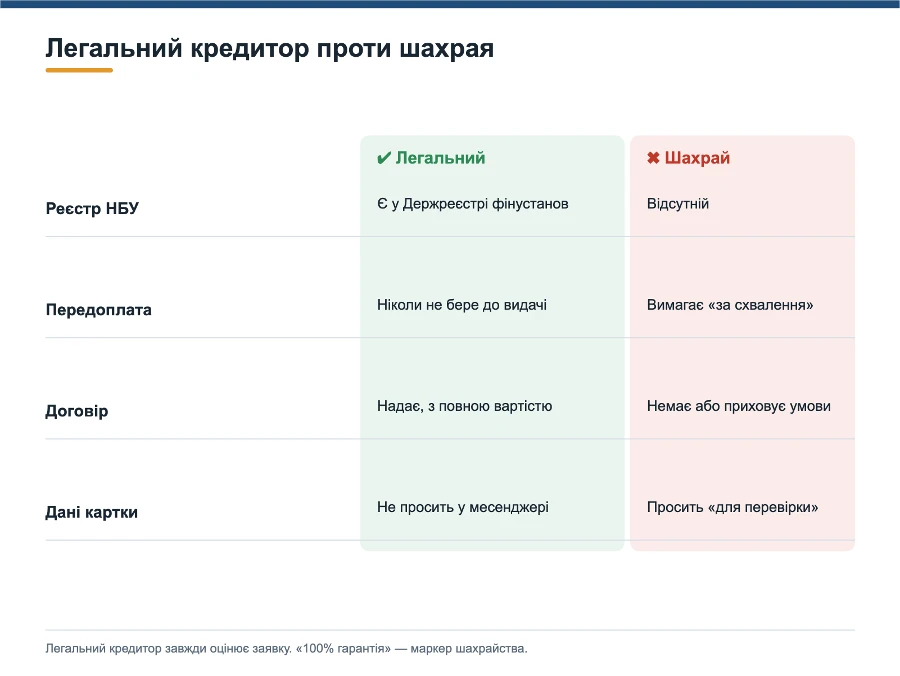Select cell 'Відсутній'
900x676 pixels.
coord(678,204)
